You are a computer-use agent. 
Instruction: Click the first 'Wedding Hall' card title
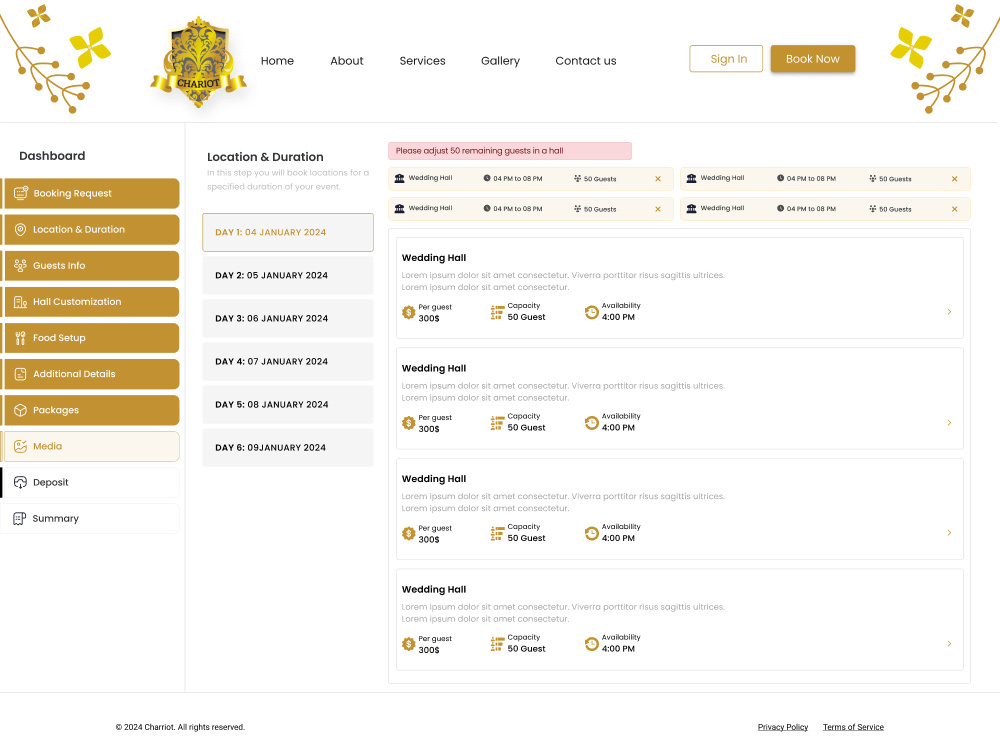click(x=434, y=258)
